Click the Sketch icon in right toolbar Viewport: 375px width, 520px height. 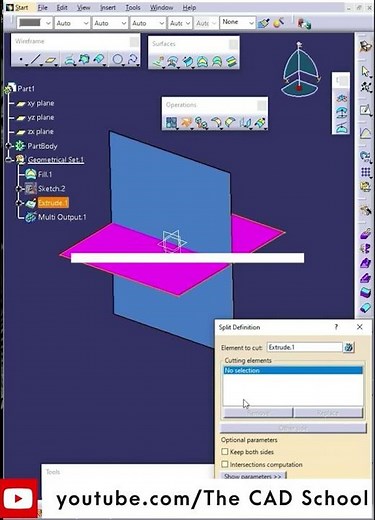pos(365,110)
